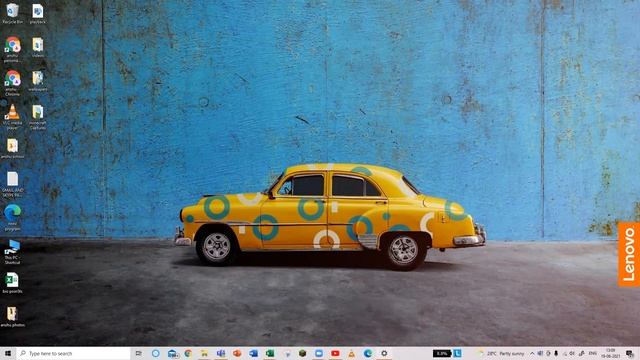Click the Lenovo banner on the right edge
The width and height of the screenshot is (640, 360).
[629, 254]
